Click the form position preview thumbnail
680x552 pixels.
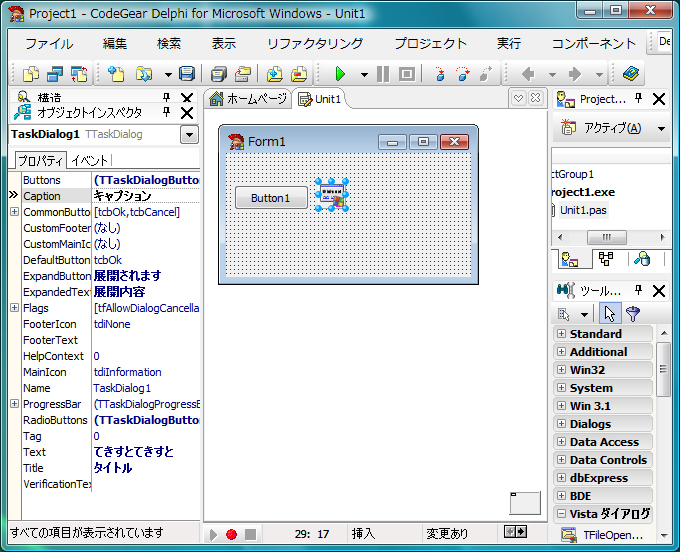tap(525, 503)
